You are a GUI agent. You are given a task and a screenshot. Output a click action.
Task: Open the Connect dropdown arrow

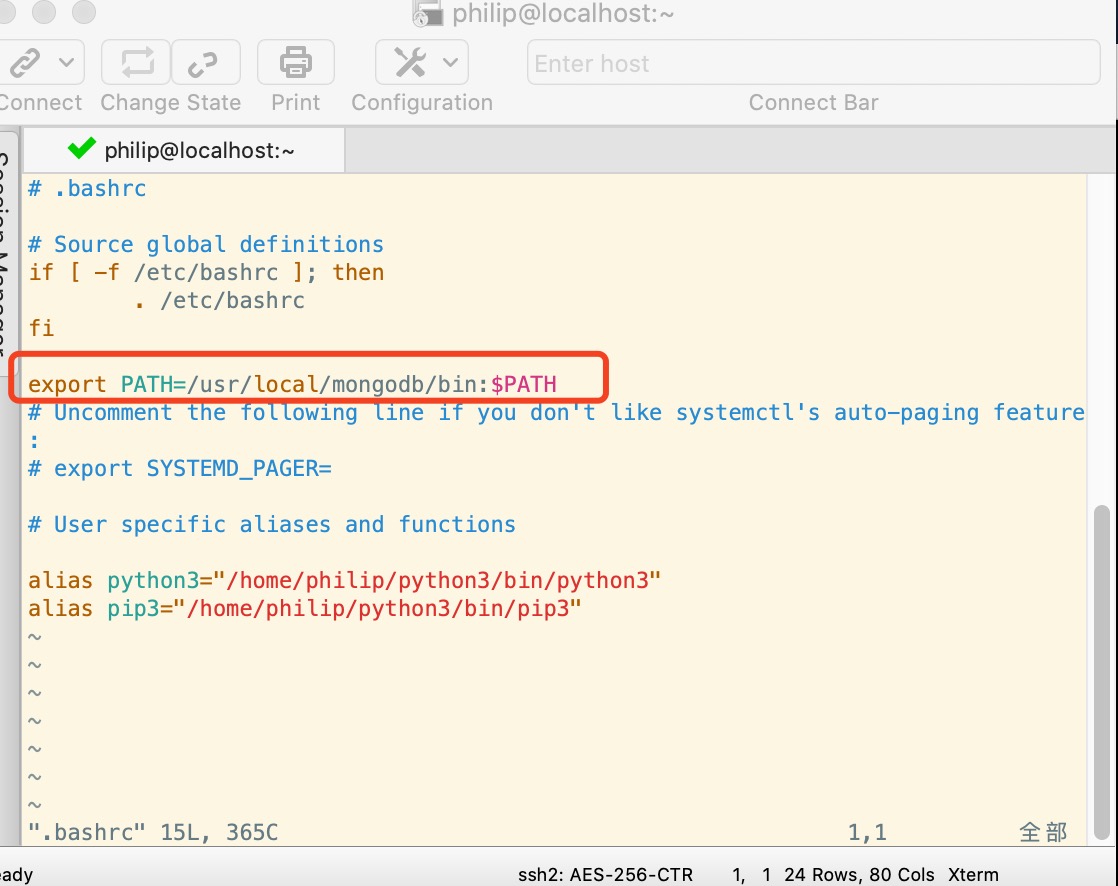click(x=66, y=63)
